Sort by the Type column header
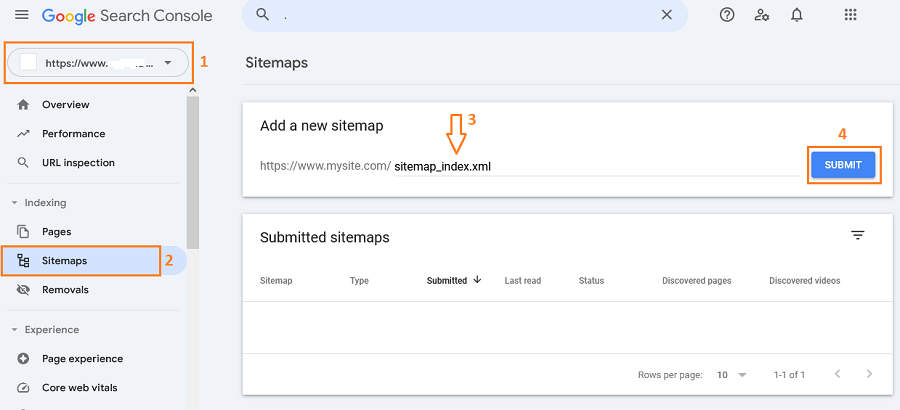This screenshot has width=900, height=410. point(359,281)
